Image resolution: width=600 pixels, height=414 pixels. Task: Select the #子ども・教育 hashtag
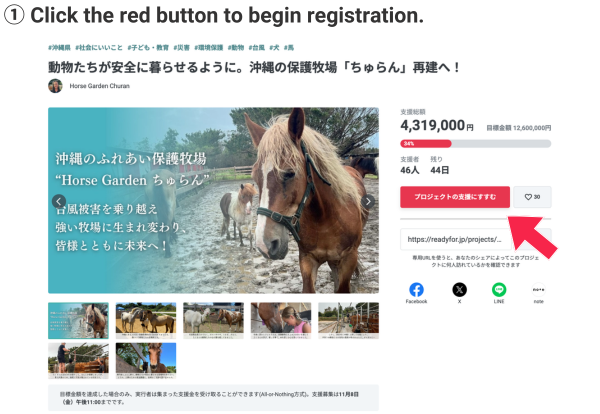[148, 48]
